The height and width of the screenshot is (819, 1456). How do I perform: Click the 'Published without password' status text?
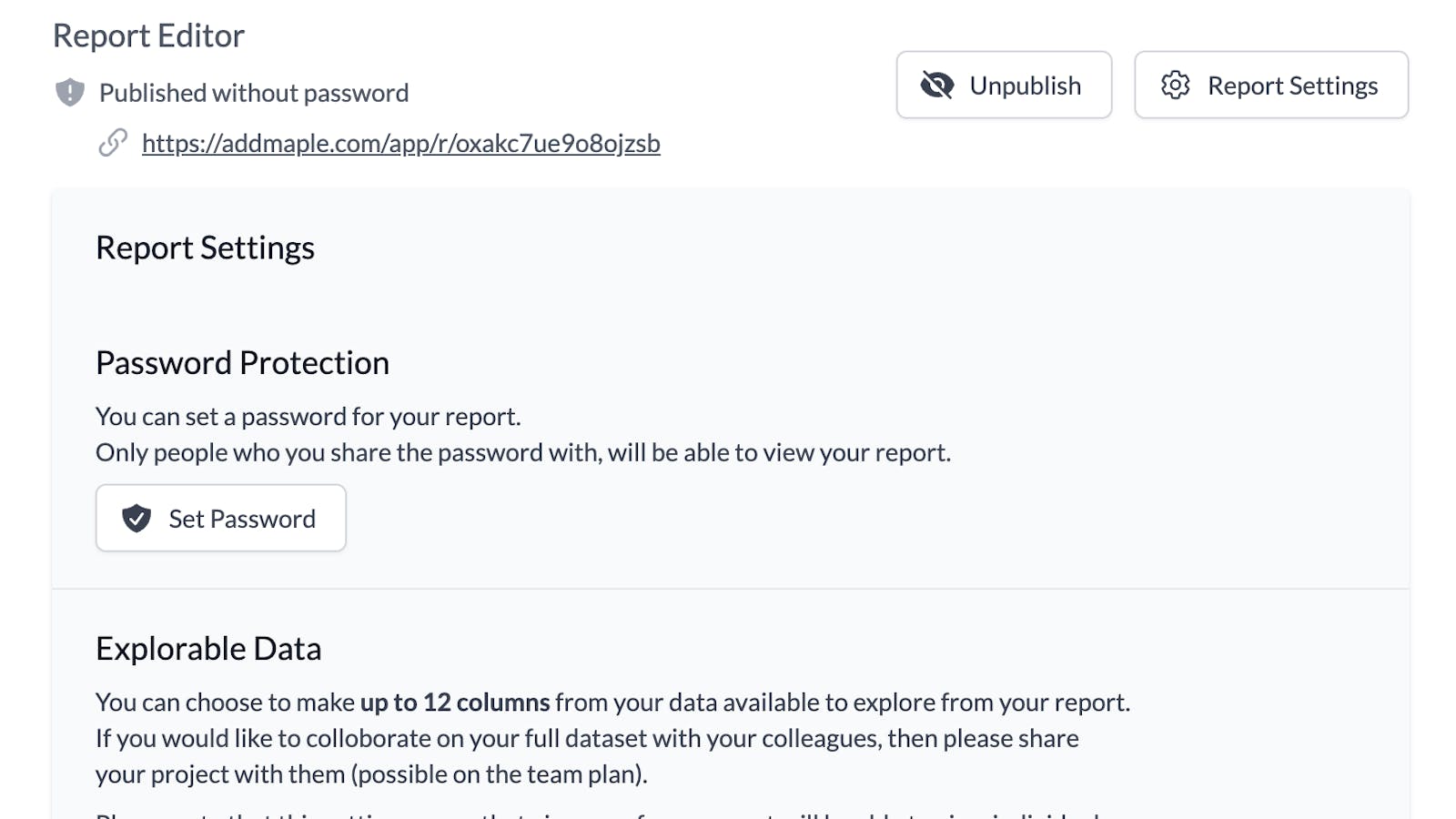[x=254, y=93]
